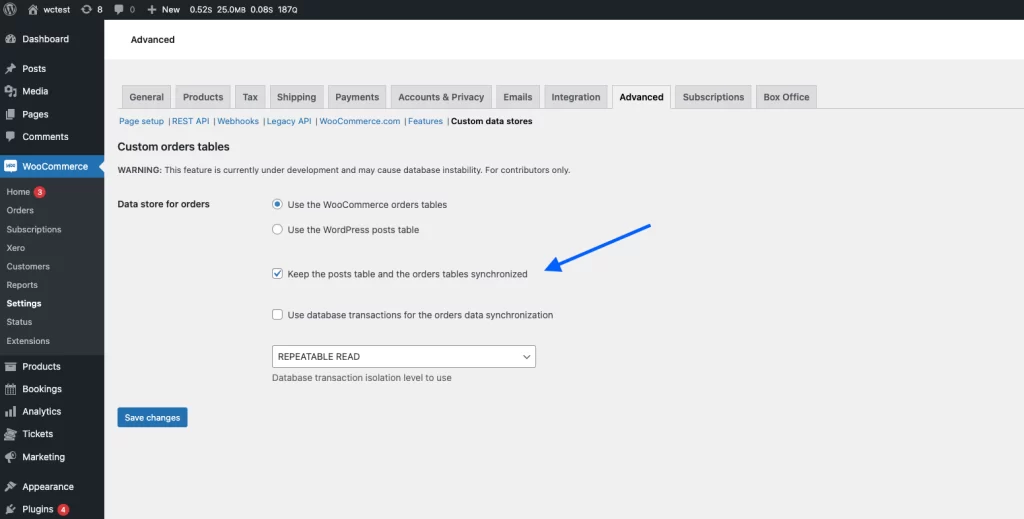Click the WordPress logo icon in admin bar
The width and height of the screenshot is (1024, 519).
[11, 9]
